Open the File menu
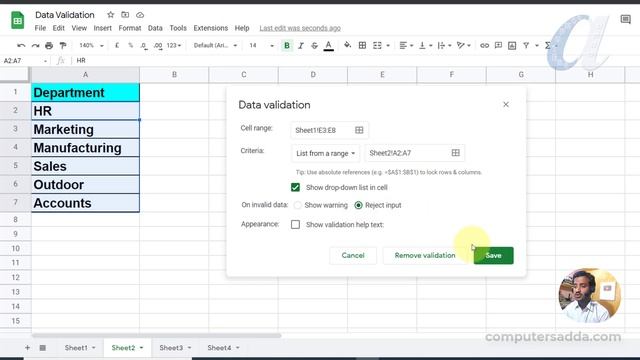The image size is (640, 360). coord(40,28)
